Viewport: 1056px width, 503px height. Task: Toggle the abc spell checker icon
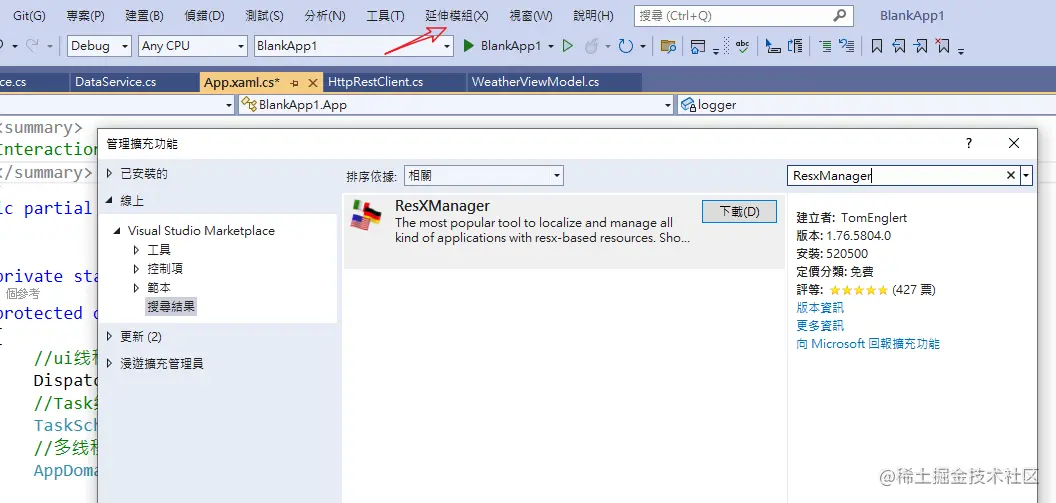pos(742,46)
